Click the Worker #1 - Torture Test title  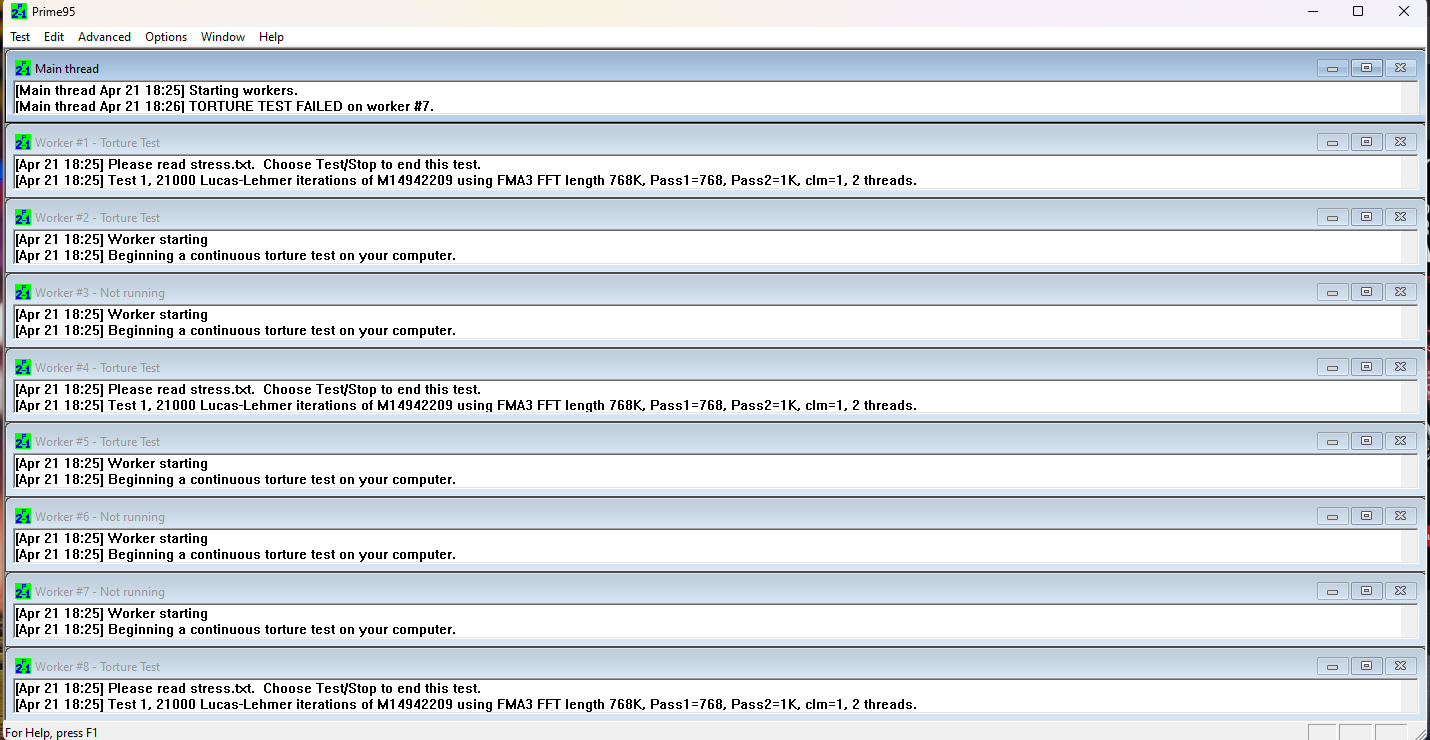tap(98, 143)
